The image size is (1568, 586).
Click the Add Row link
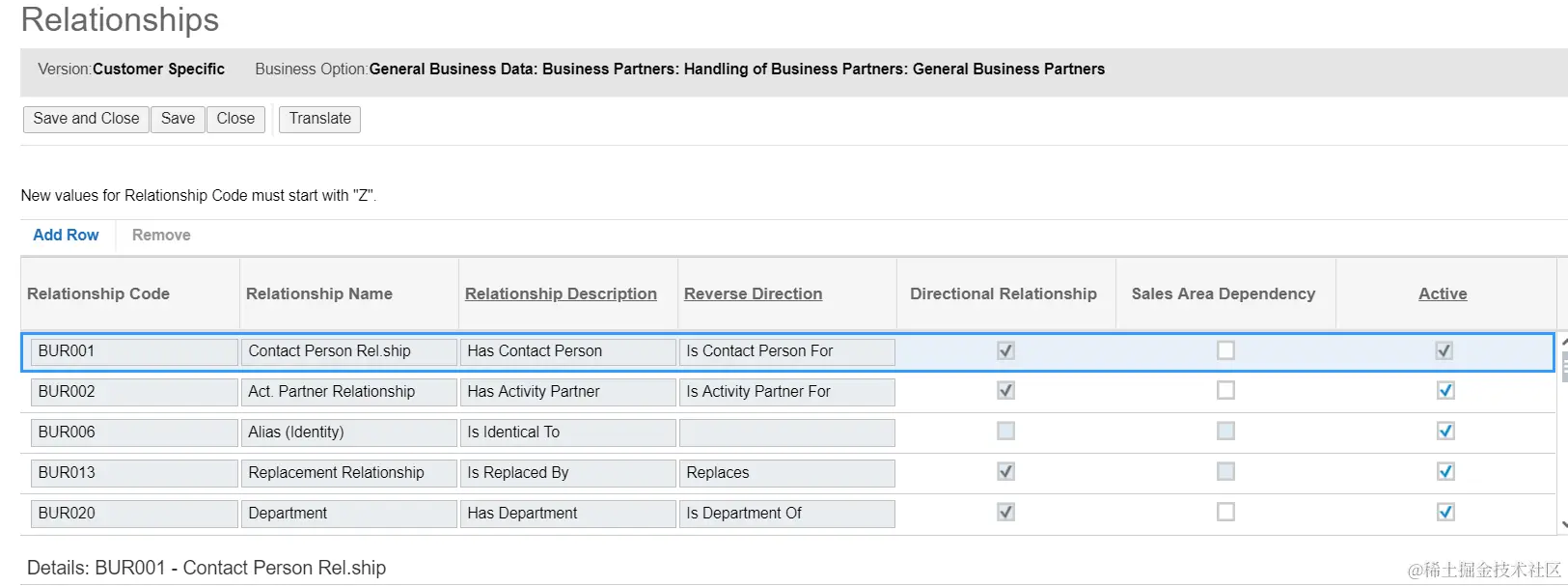(66, 235)
